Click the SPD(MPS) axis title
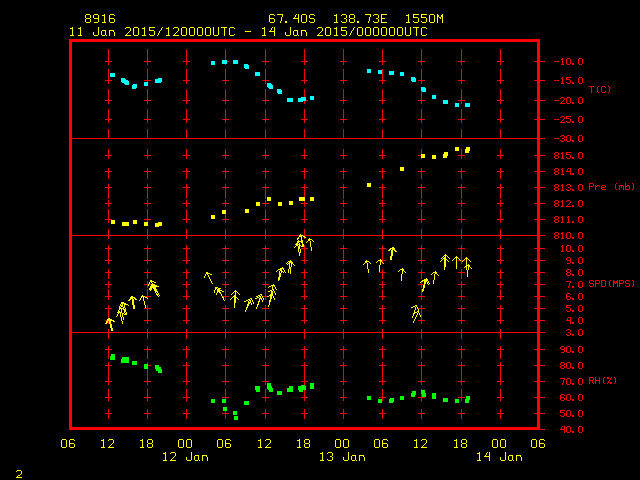The height and width of the screenshot is (480, 640). coord(612,283)
